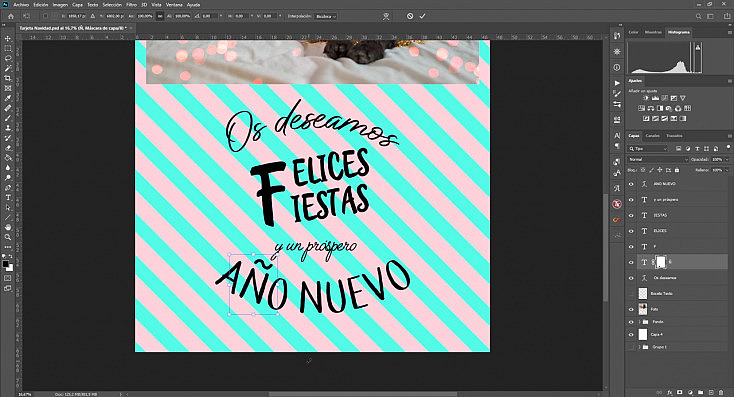Open the Archivo menu

(21, 5)
